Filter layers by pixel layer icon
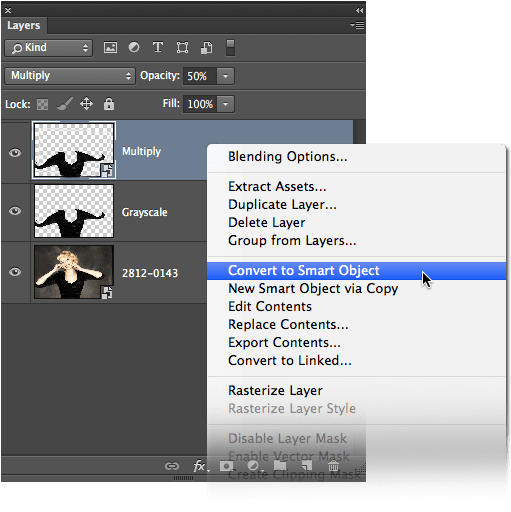The height and width of the screenshot is (512, 511). (110, 48)
